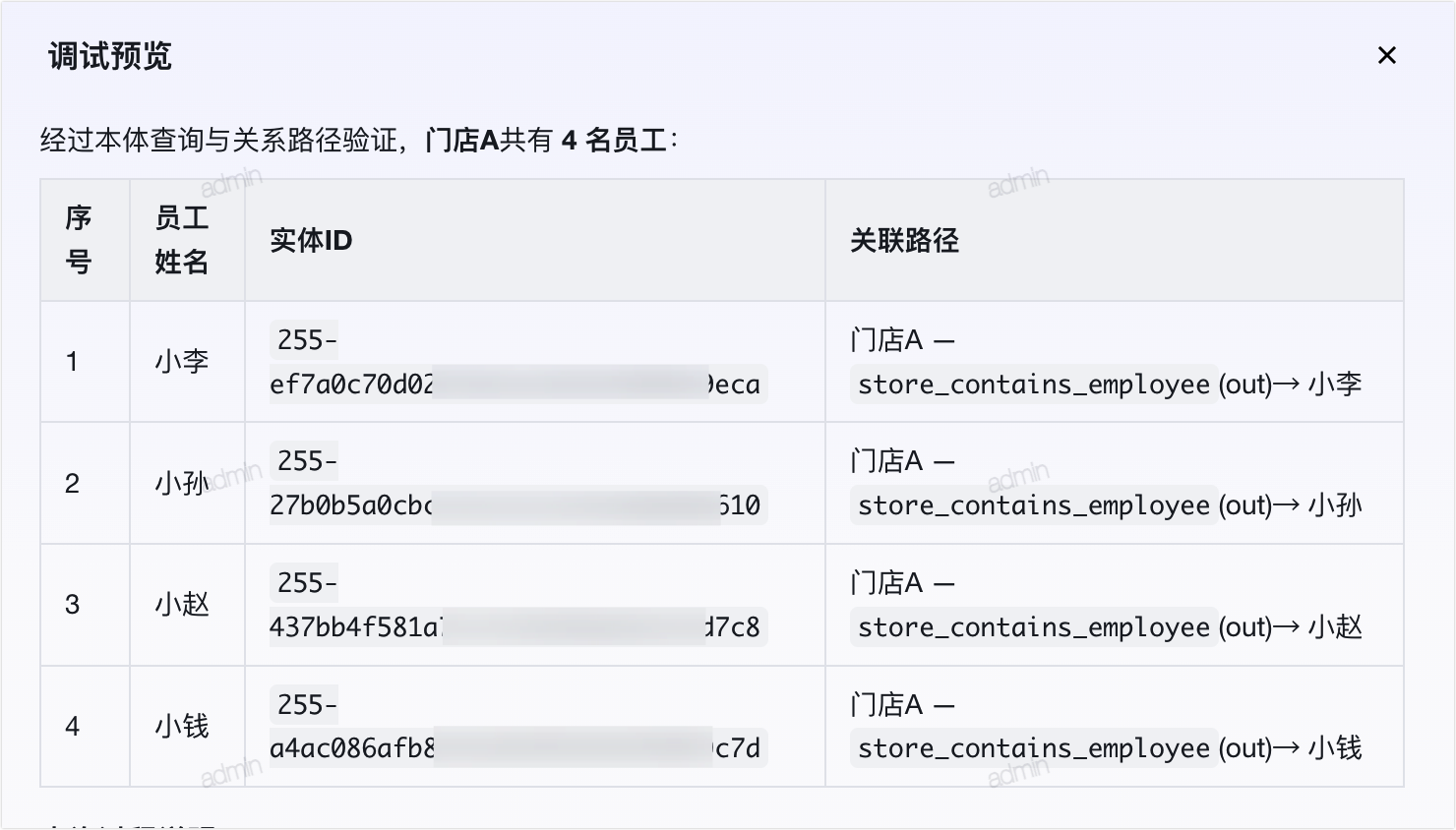This screenshot has height=830, width=1456.
Task: Close the 调试预览 dialog
Action: click(1387, 55)
